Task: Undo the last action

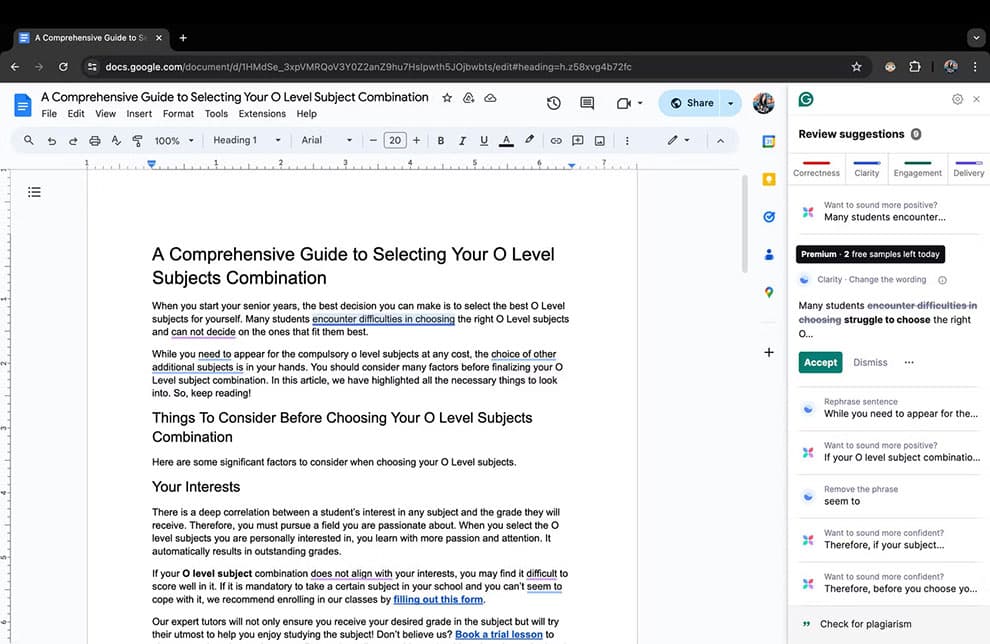Action: click(52, 141)
